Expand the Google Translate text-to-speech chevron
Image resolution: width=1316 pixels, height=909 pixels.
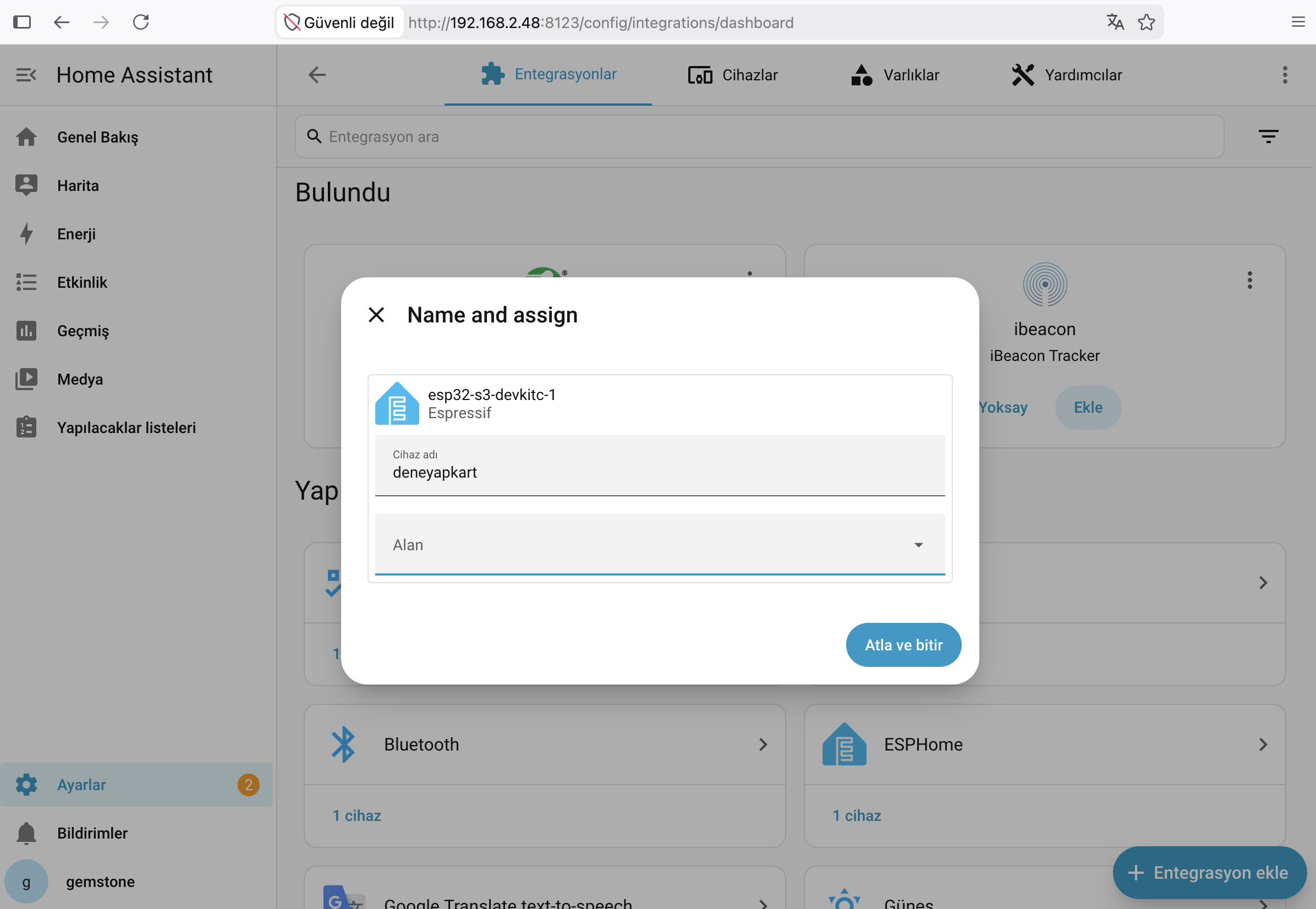tap(763, 903)
